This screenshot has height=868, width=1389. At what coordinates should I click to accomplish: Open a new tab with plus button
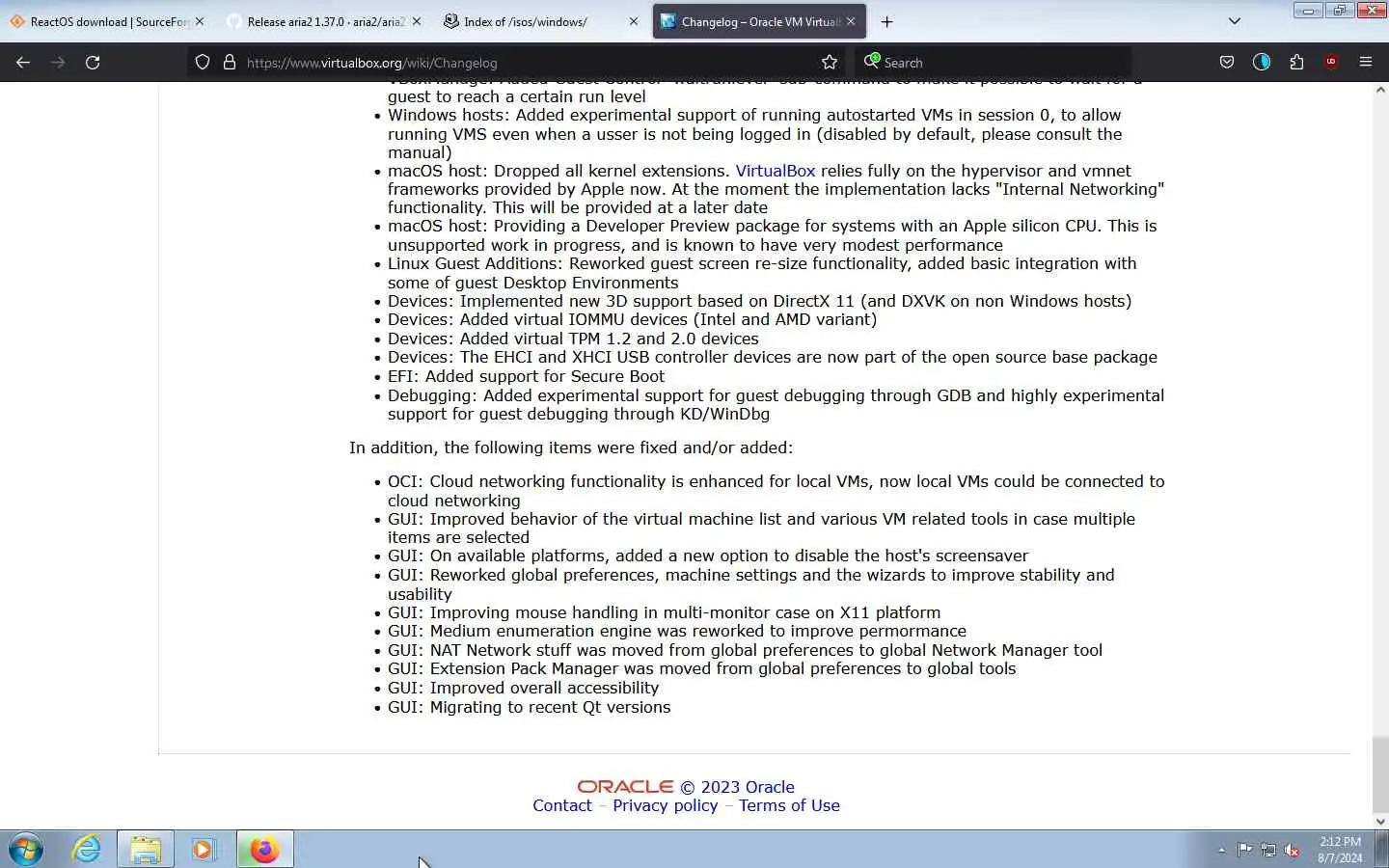(x=886, y=21)
